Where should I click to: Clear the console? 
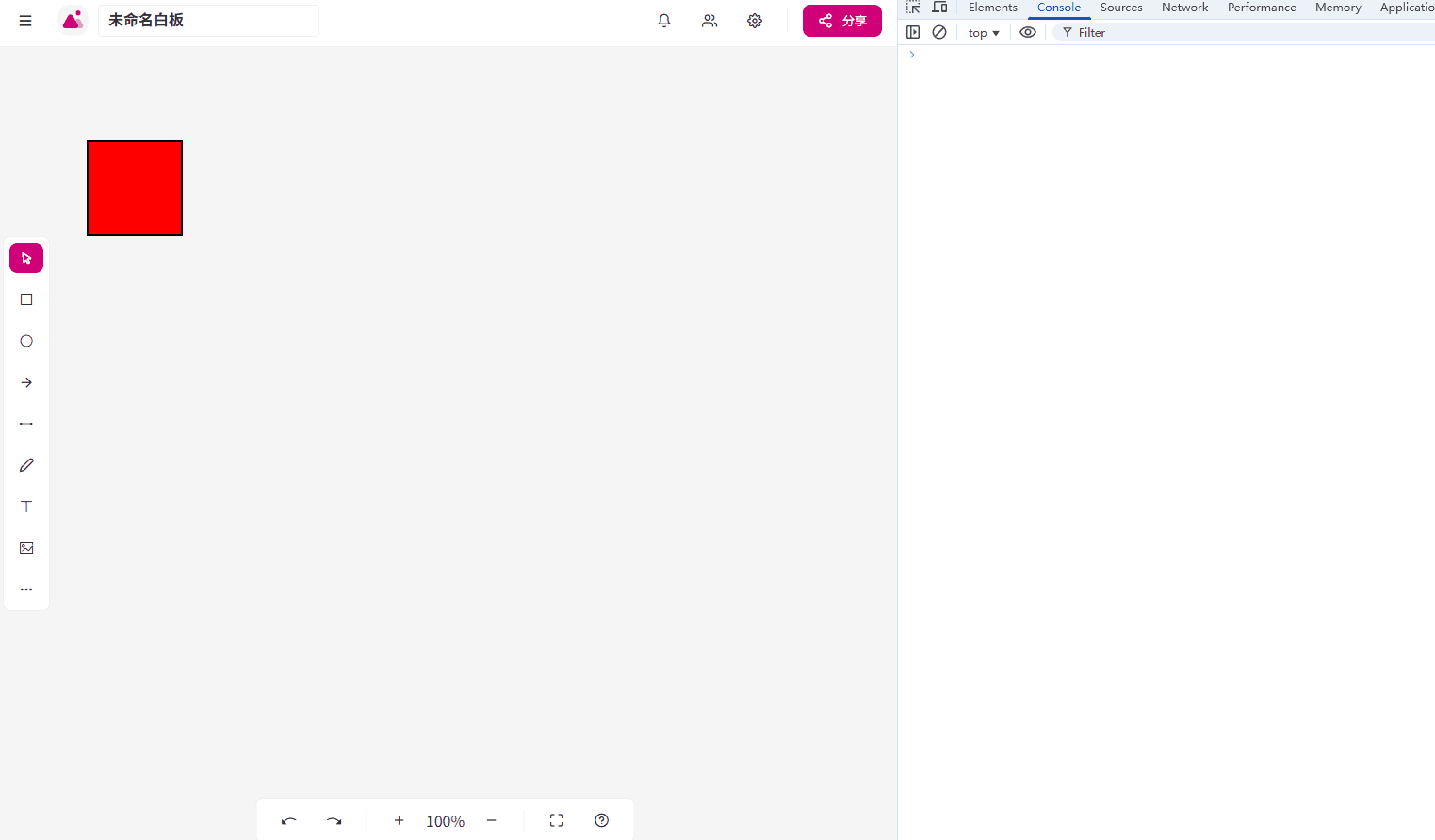coord(939,32)
